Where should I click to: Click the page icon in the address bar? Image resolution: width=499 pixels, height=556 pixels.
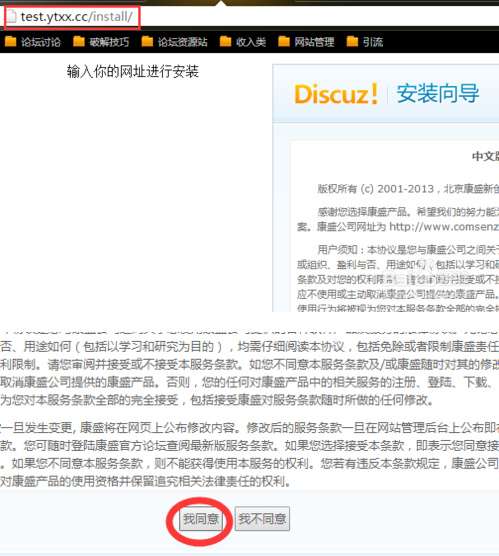click(x=12, y=17)
